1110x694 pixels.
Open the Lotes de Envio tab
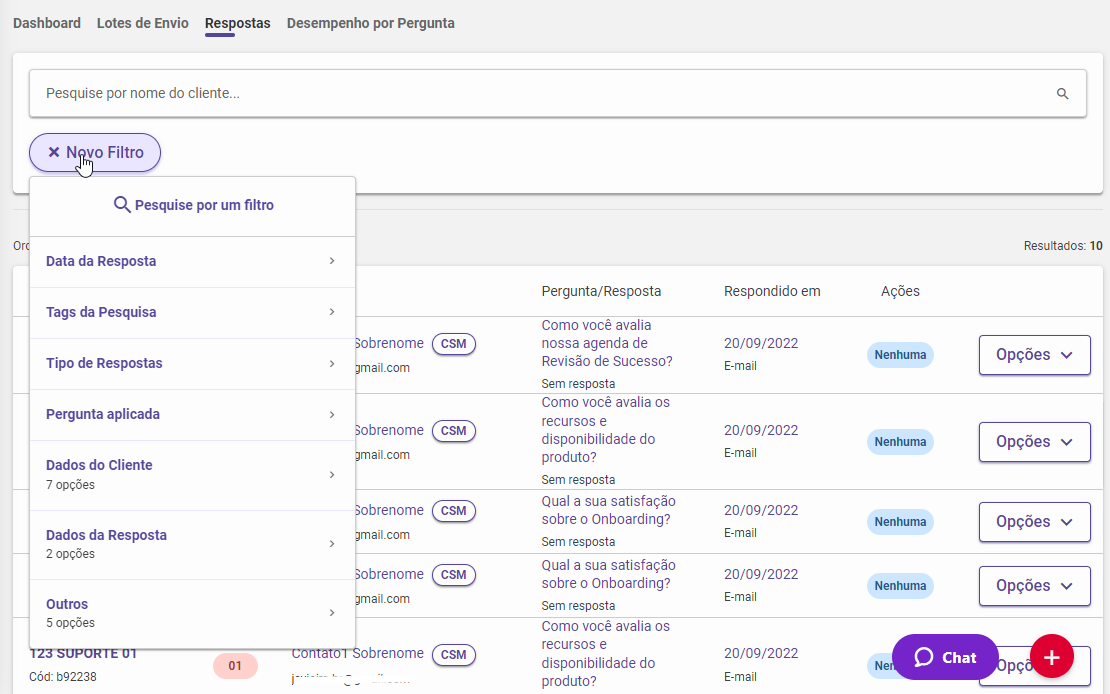pos(143,23)
